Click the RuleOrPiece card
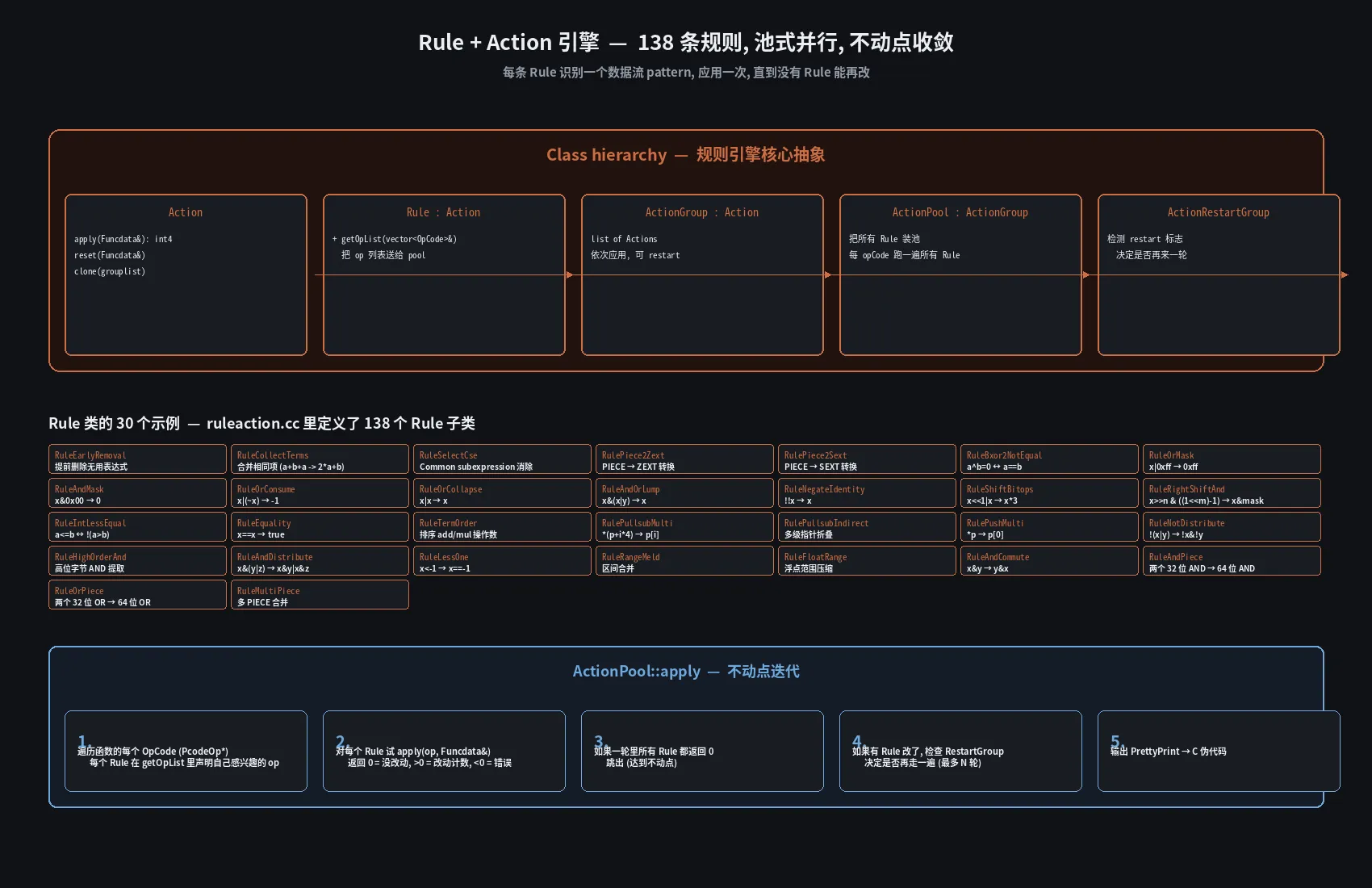1372x888 pixels. tap(137, 595)
